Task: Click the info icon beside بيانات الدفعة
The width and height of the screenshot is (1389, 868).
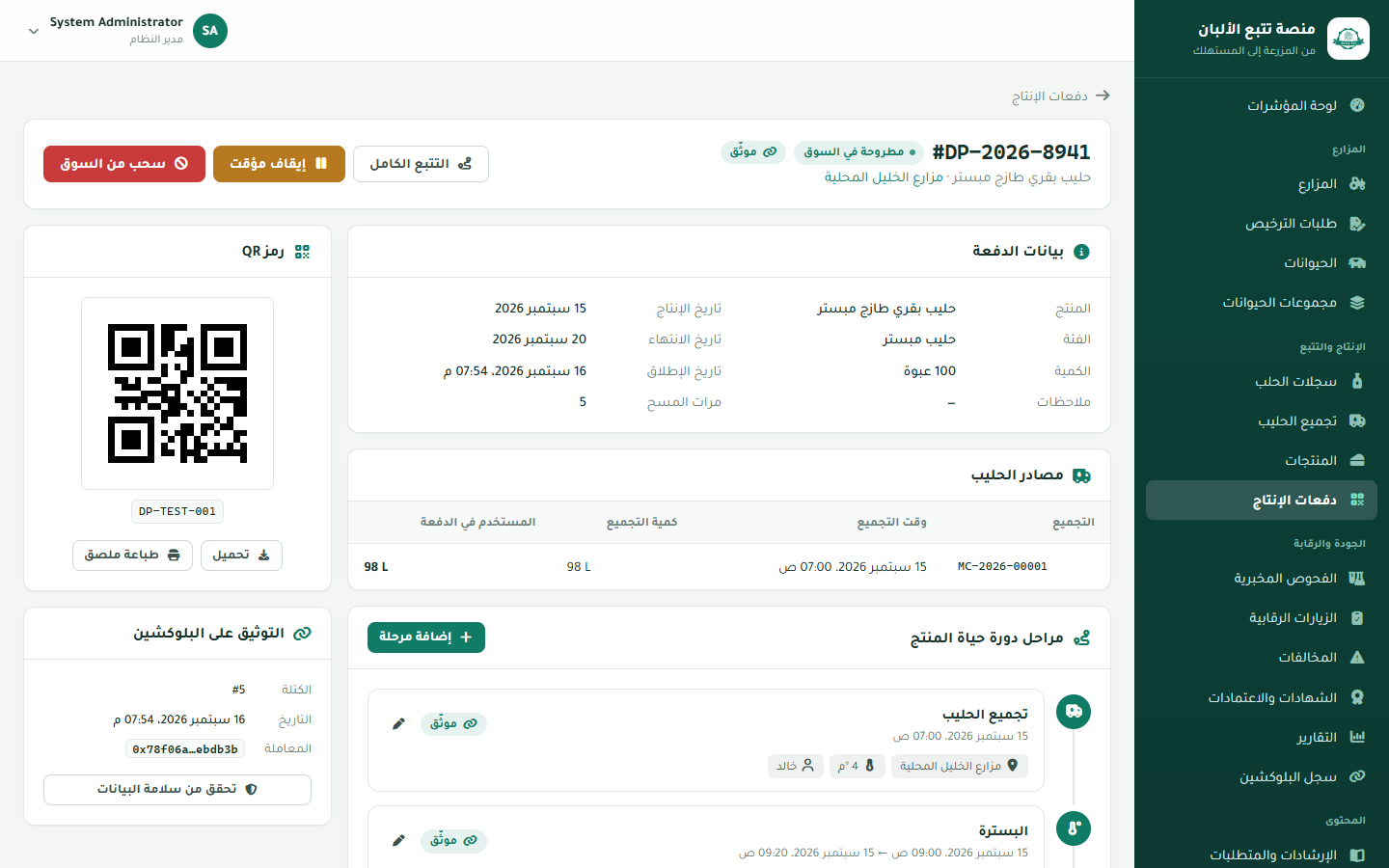Action: 1081,252
